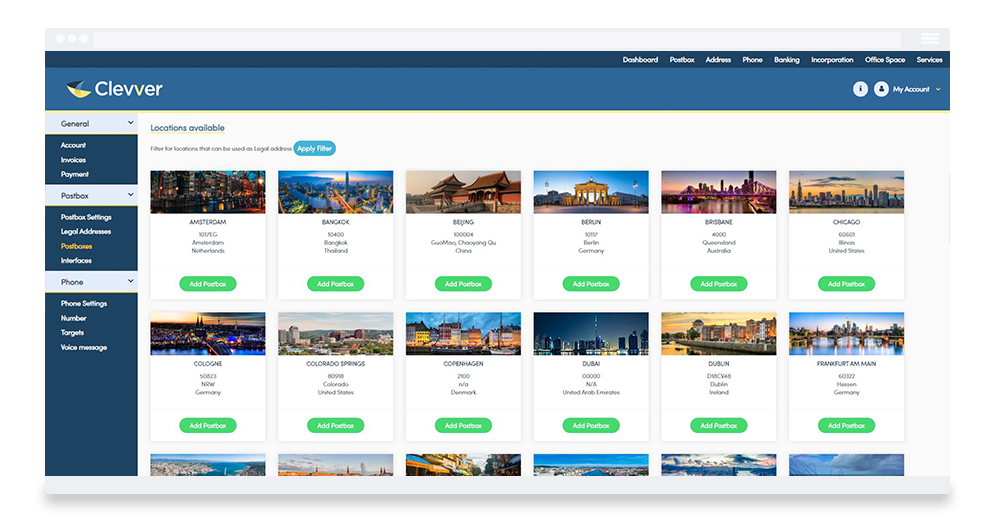Add Postbox for Copenhagen
Screen dimensions: 1000x520
tap(463, 426)
